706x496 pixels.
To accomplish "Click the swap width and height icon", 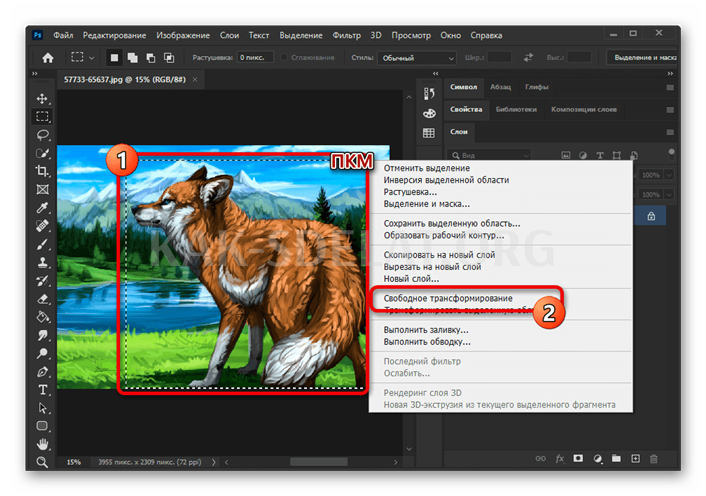I will (x=528, y=57).
